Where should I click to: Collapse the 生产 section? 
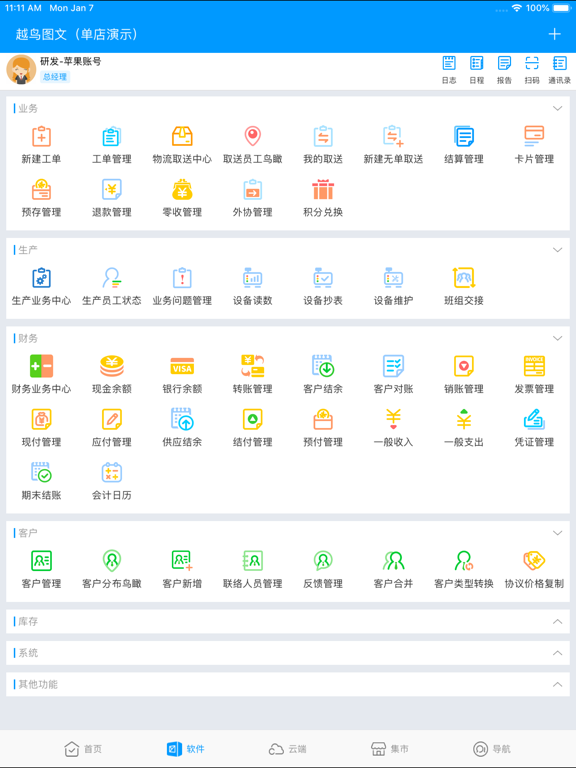557,250
